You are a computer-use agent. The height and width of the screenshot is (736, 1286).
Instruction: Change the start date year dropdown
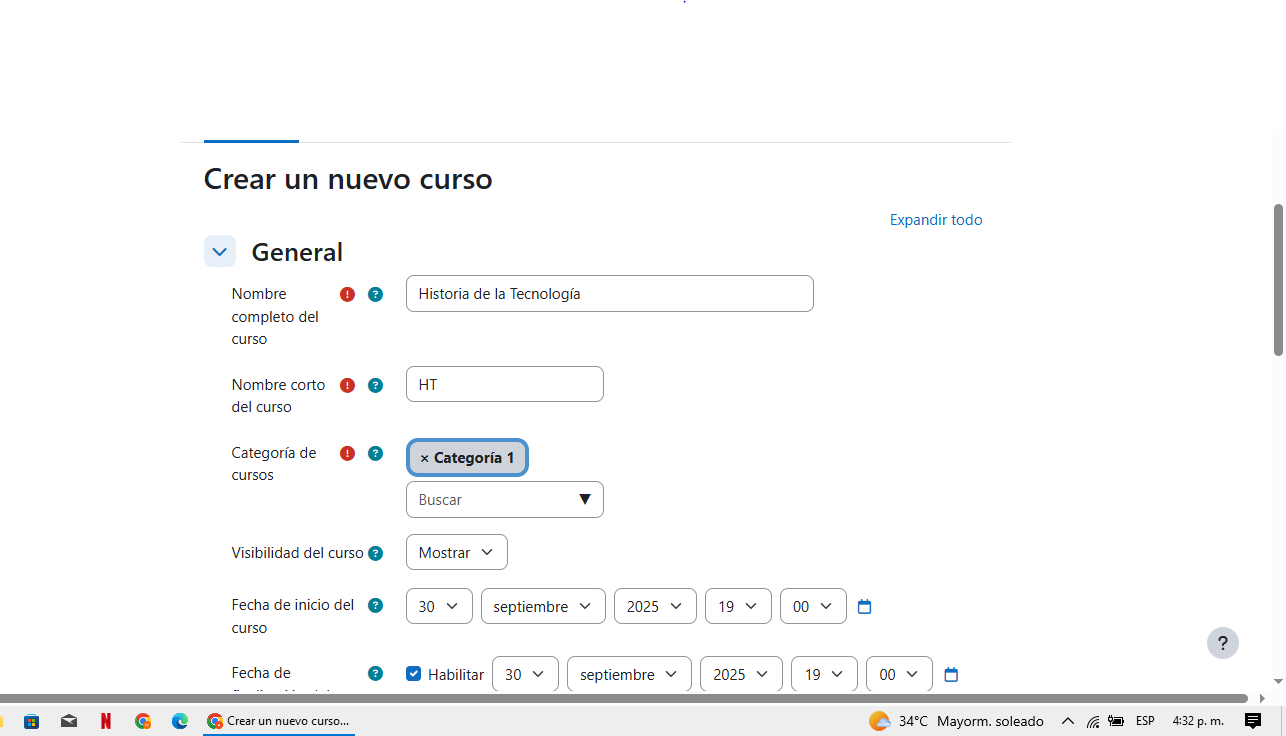(655, 607)
